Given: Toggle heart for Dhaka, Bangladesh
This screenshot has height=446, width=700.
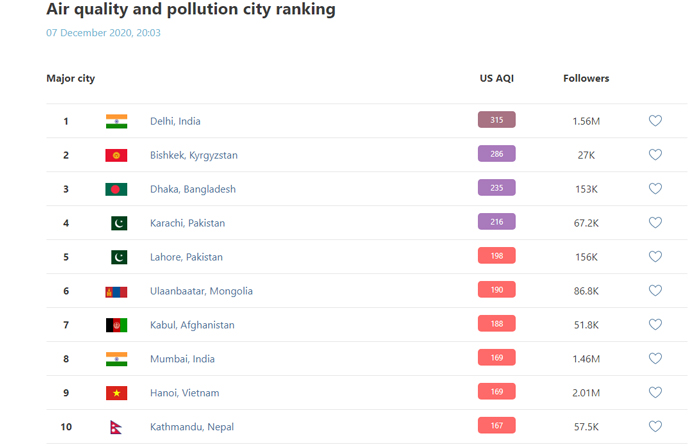Looking at the screenshot, I should (x=655, y=189).
